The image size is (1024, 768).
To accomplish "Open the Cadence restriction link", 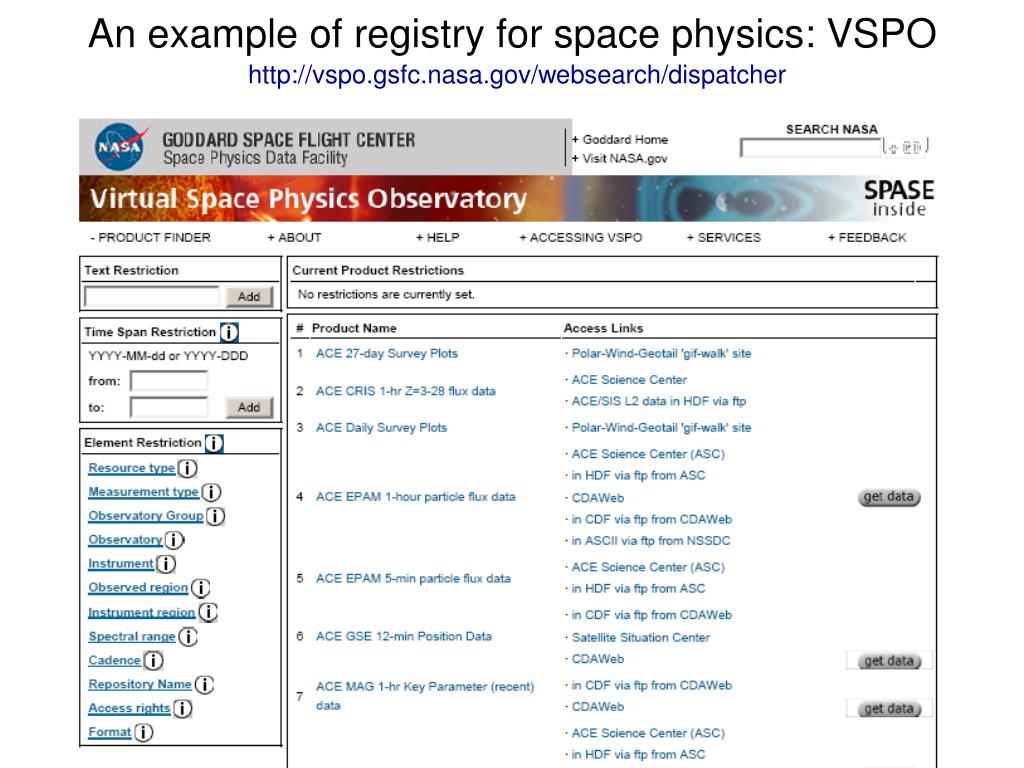I will point(114,661).
